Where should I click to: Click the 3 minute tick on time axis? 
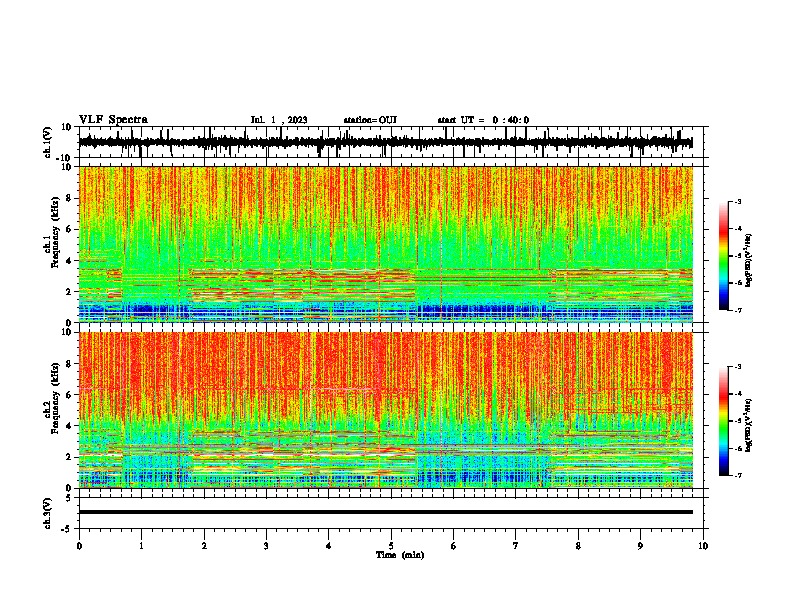pos(266,546)
